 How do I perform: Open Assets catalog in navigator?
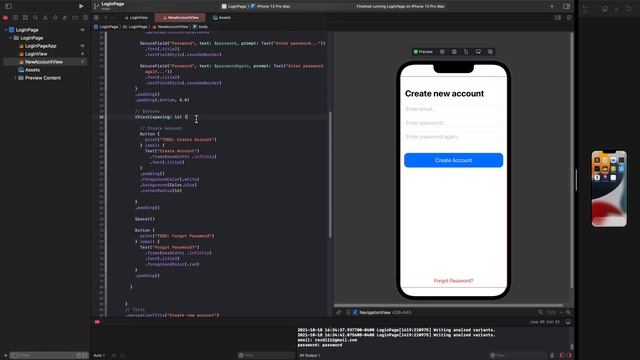32,70
